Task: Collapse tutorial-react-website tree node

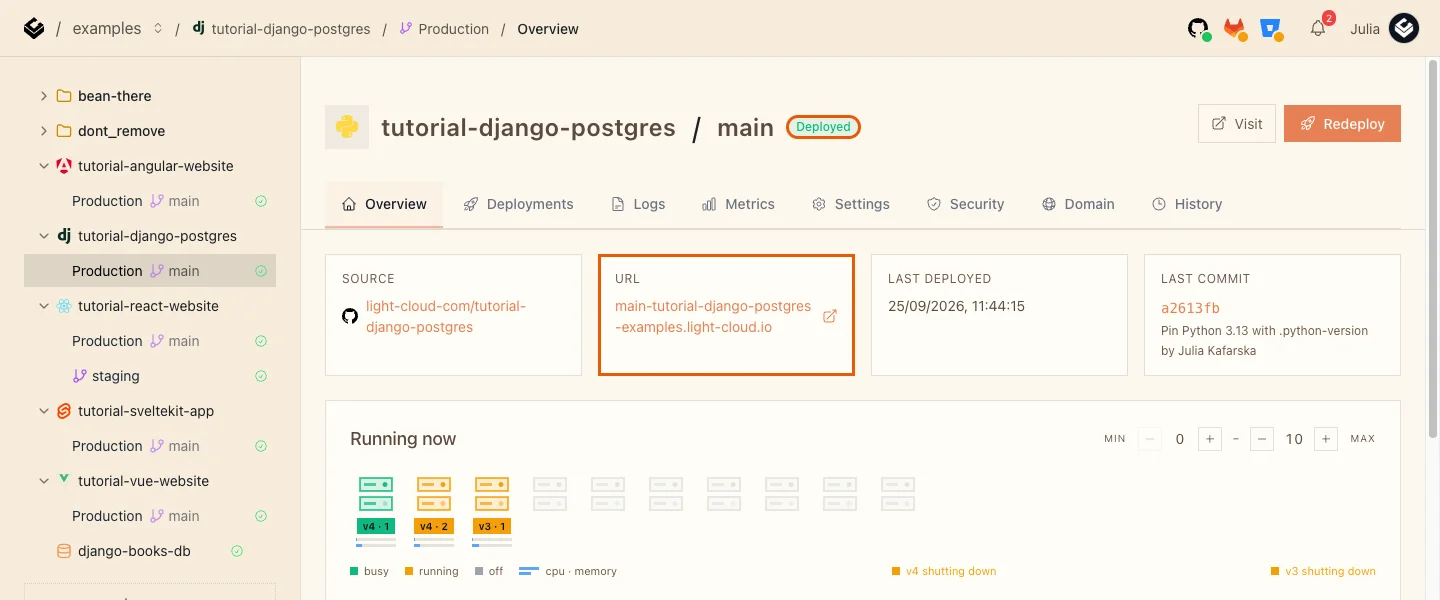Action: pos(43,306)
